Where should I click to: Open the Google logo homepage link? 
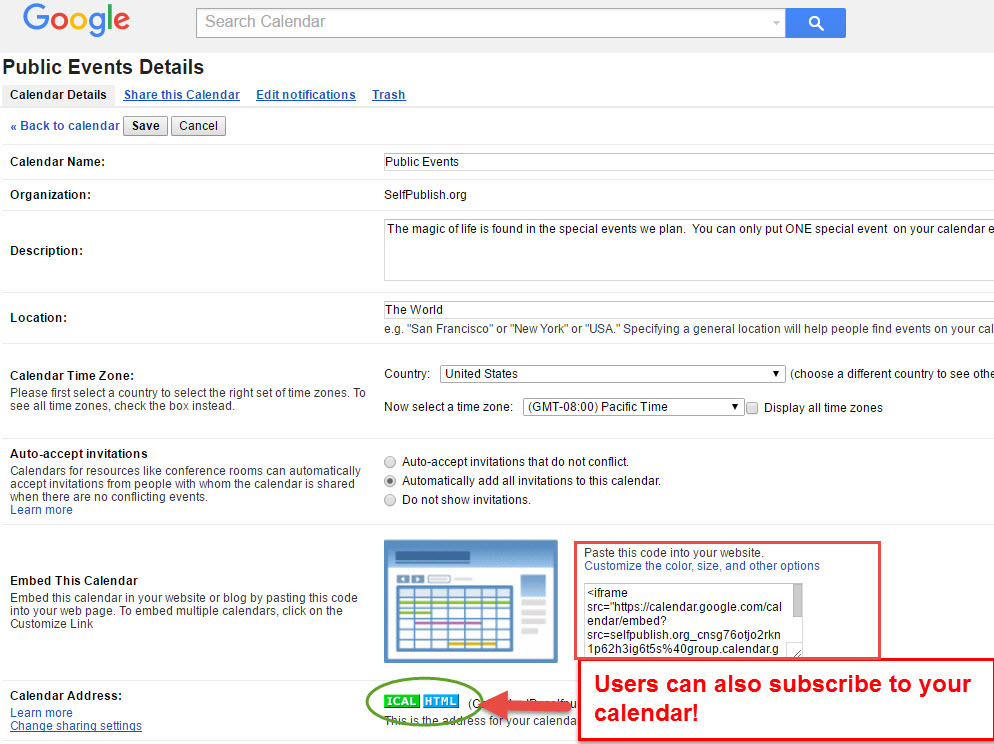76,21
